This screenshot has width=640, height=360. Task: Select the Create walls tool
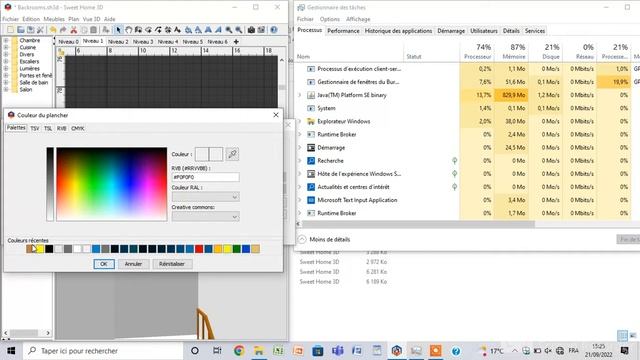coord(138,30)
